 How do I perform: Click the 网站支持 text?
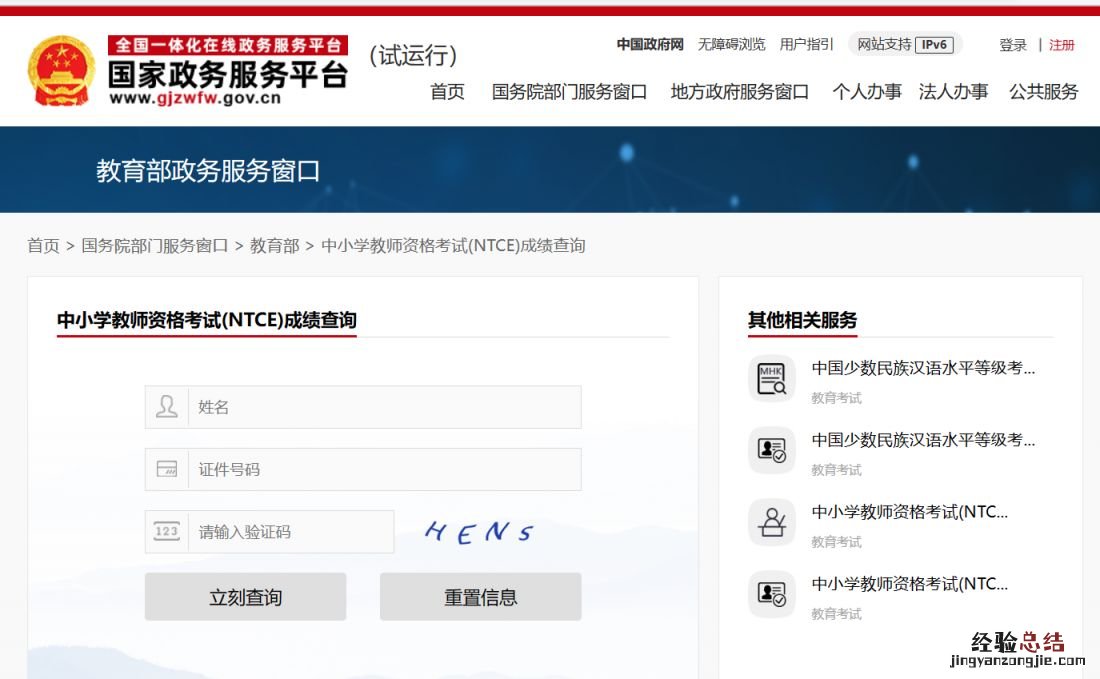(884, 44)
